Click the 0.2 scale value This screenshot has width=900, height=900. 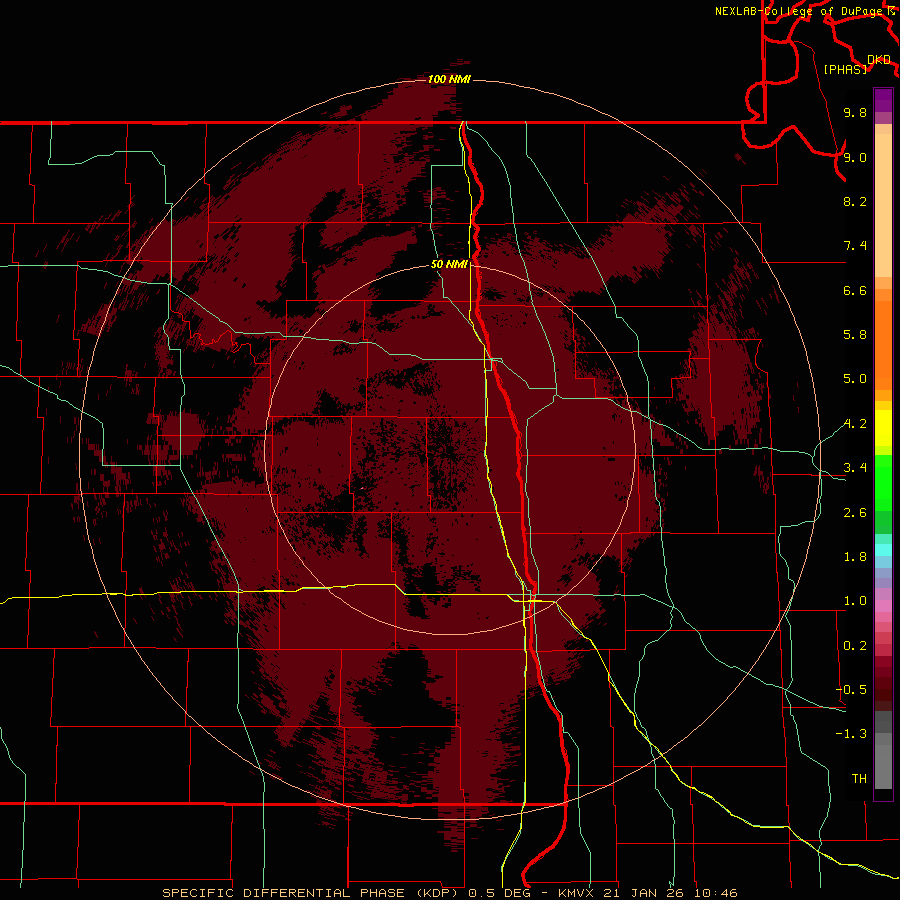[855, 646]
